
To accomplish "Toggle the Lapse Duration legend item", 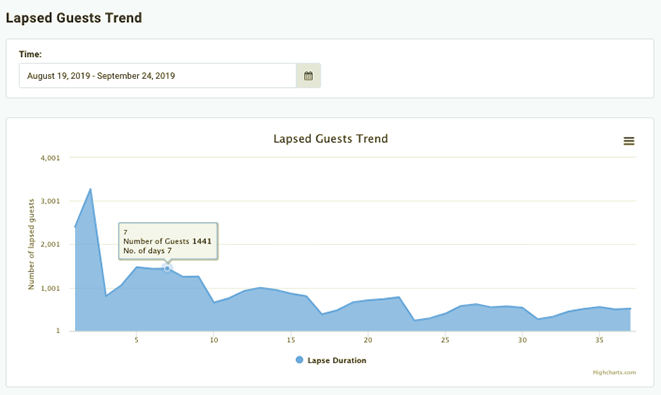I will pos(331,360).
